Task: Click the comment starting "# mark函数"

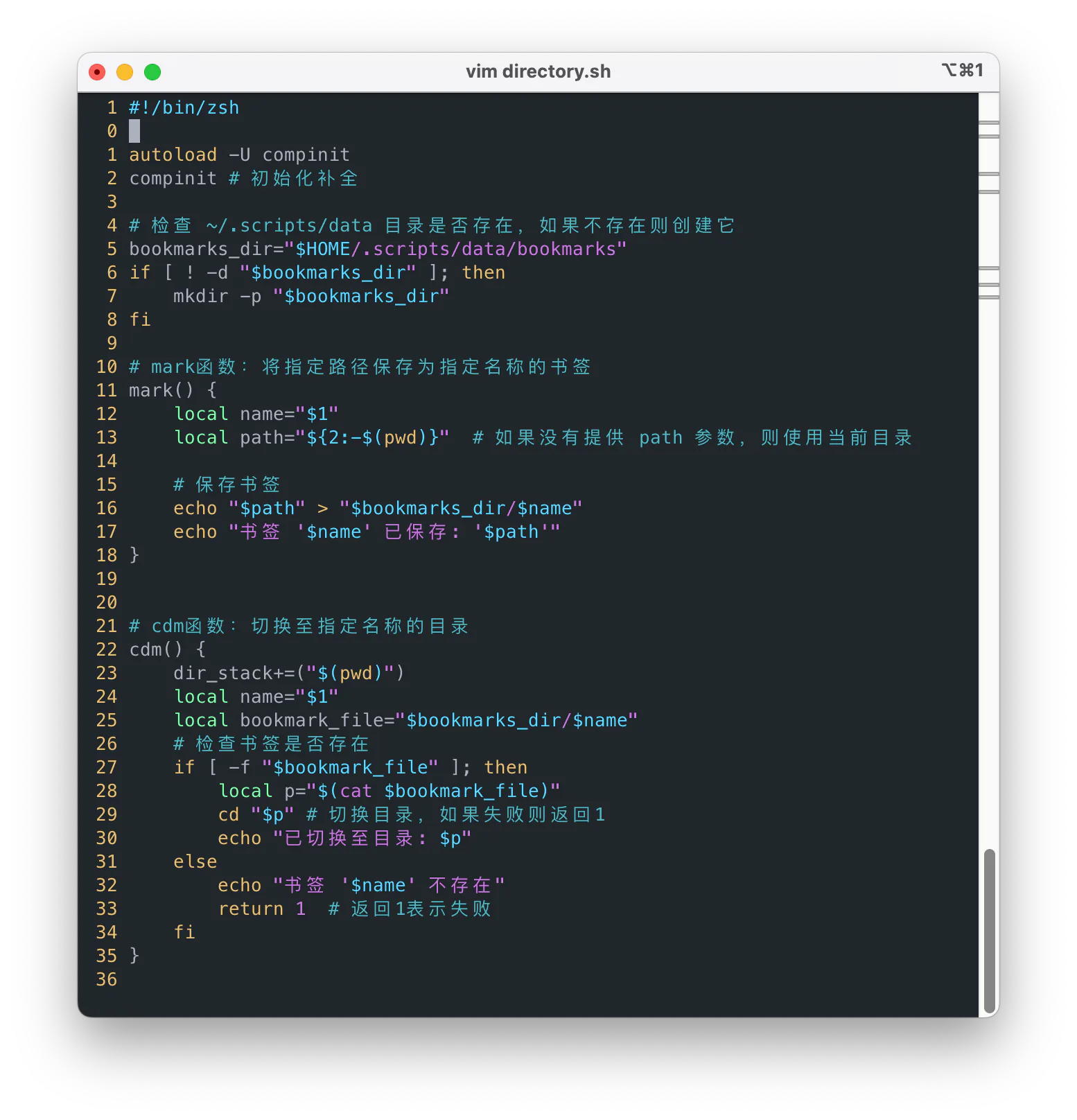Action: pyautogui.click(x=360, y=367)
